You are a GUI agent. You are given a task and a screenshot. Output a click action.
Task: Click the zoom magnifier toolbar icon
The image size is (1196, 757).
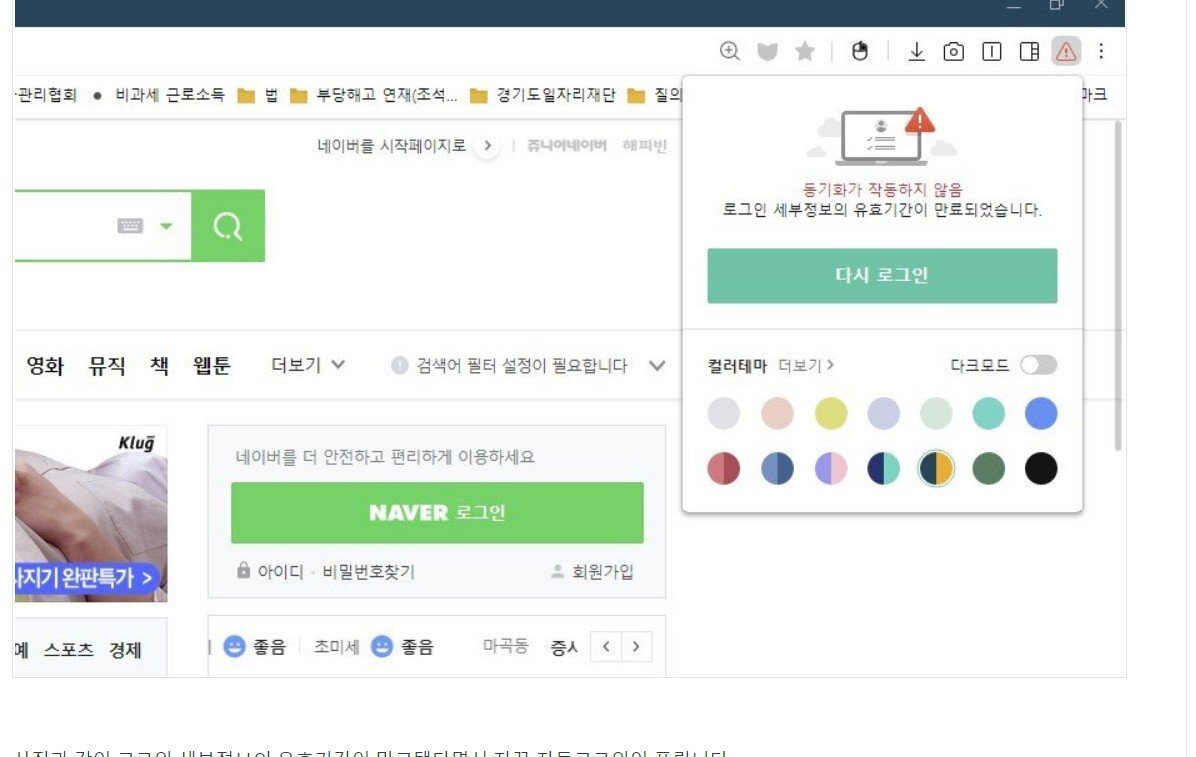tap(730, 51)
